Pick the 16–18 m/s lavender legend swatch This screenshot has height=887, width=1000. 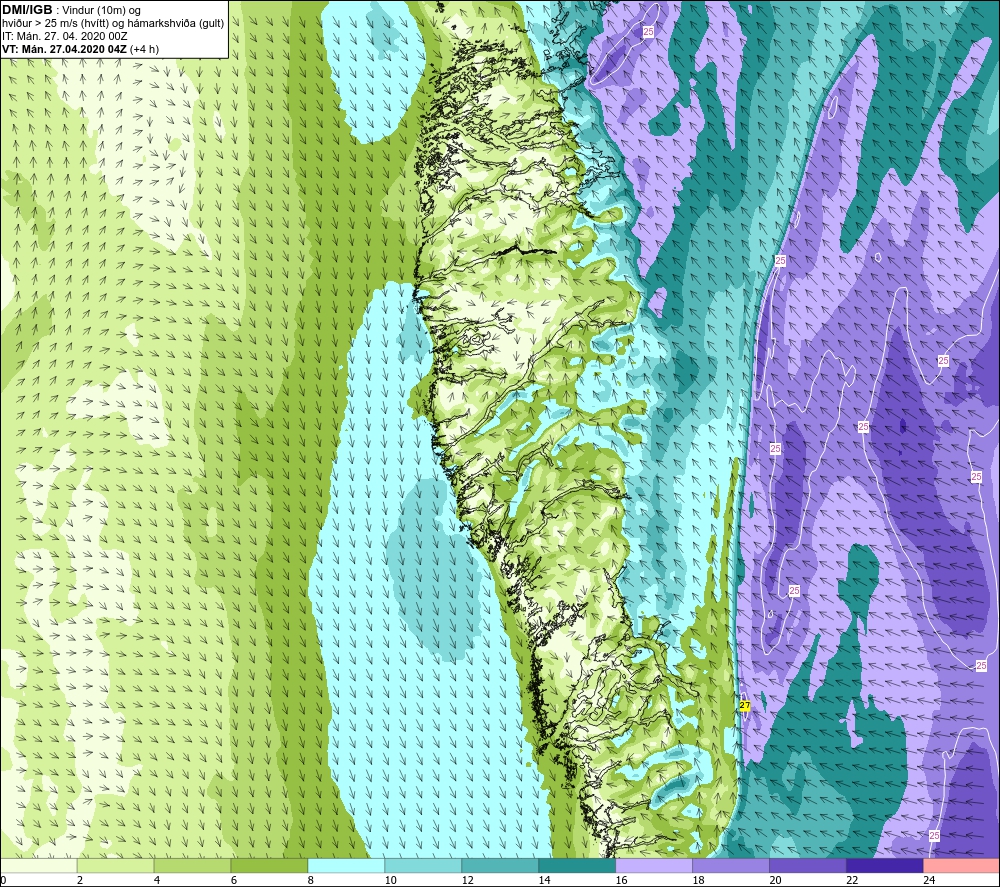[x=654, y=866]
